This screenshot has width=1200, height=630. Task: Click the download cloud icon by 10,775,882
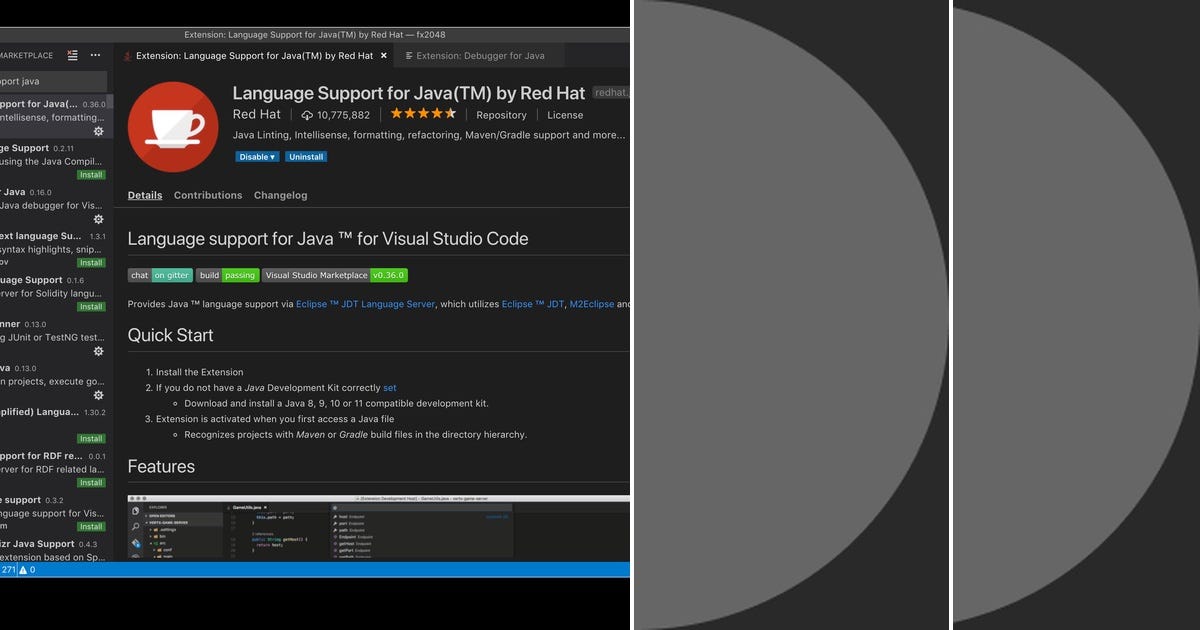click(x=307, y=115)
